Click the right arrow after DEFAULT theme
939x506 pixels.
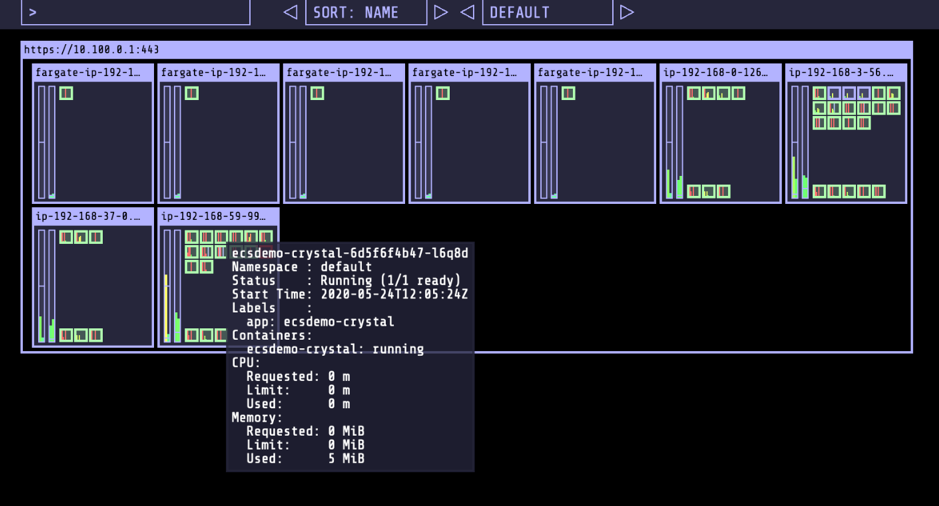tap(626, 12)
